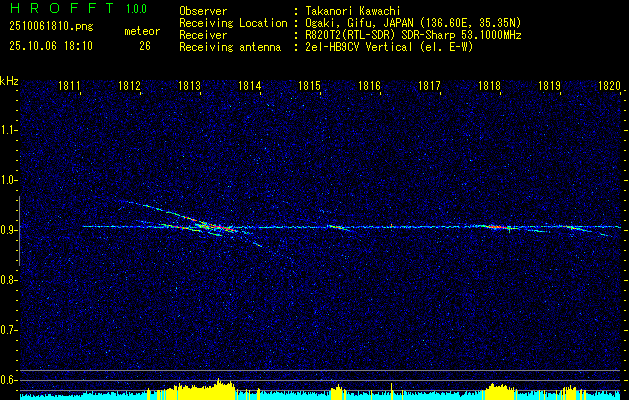Click the Receiving antenna label
This screenshot has height=400, width=629.
(230, 47)
